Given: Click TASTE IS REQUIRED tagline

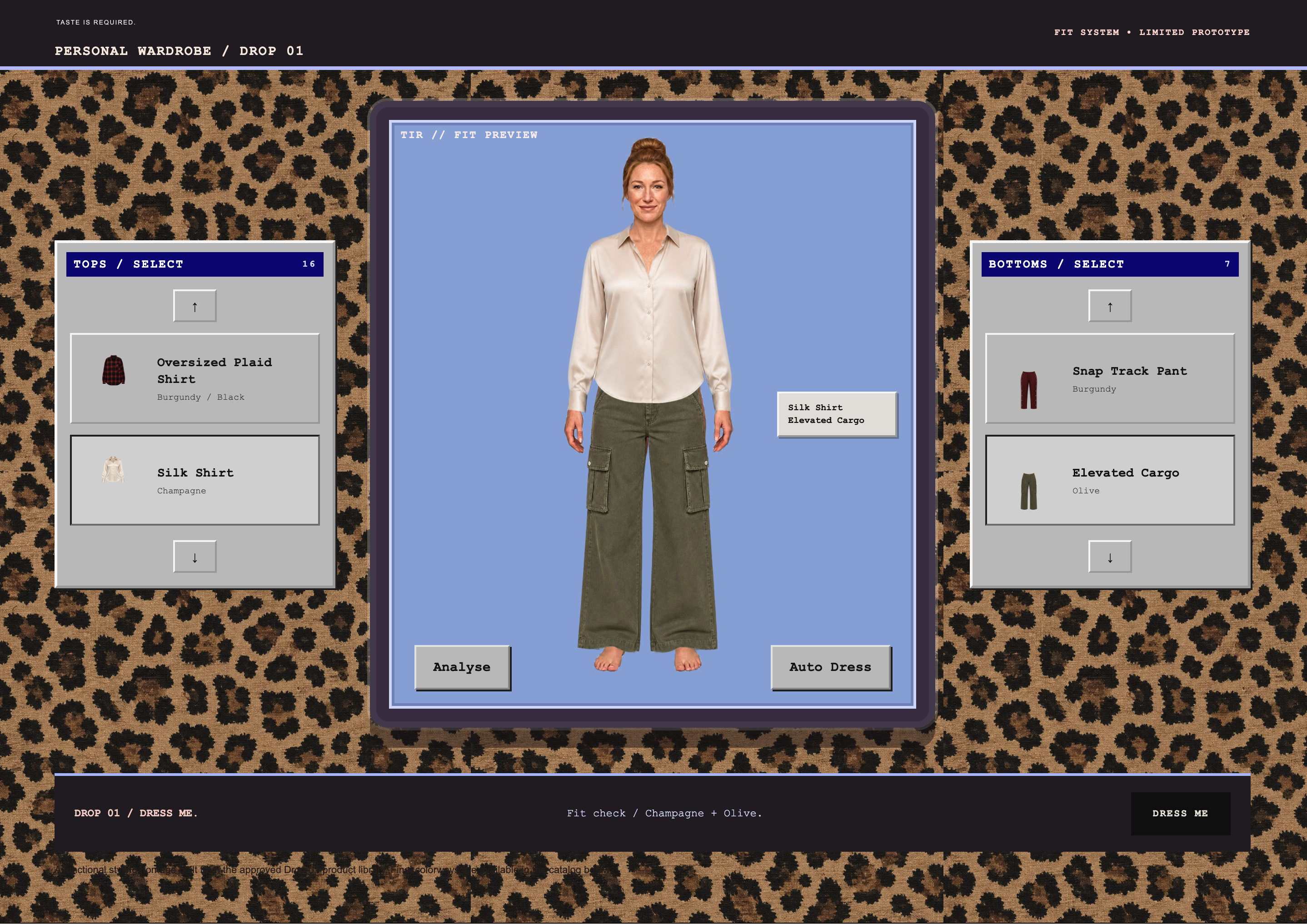Looking at the screenshot, I should 95,22.
